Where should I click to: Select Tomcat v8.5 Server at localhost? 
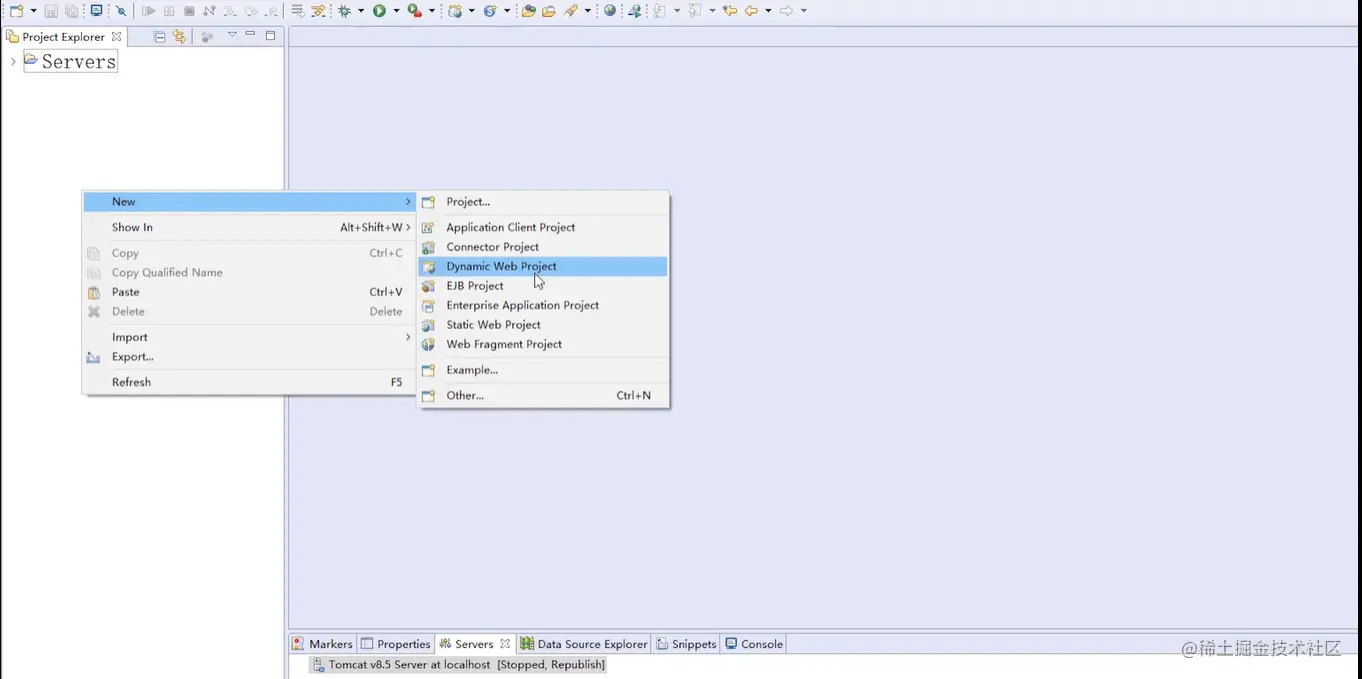(x=458, y=664)
